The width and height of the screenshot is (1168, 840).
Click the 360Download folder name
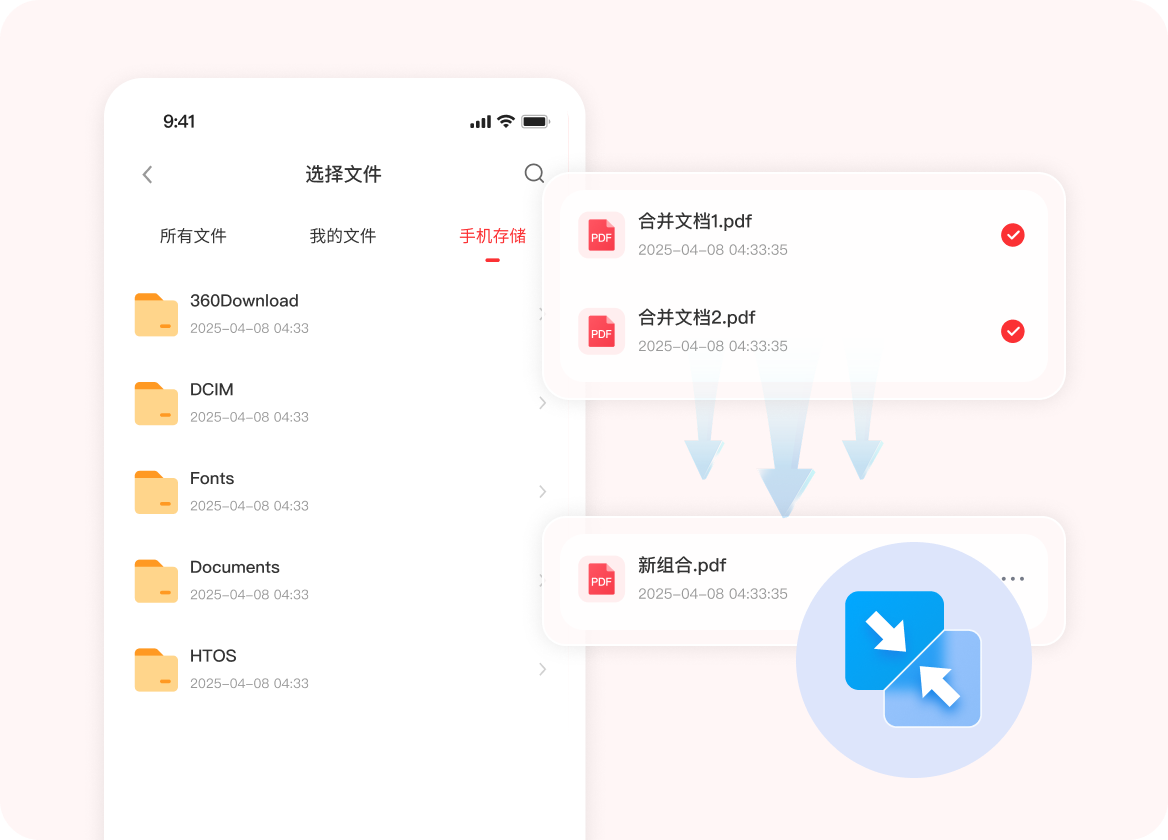[244, 301]
